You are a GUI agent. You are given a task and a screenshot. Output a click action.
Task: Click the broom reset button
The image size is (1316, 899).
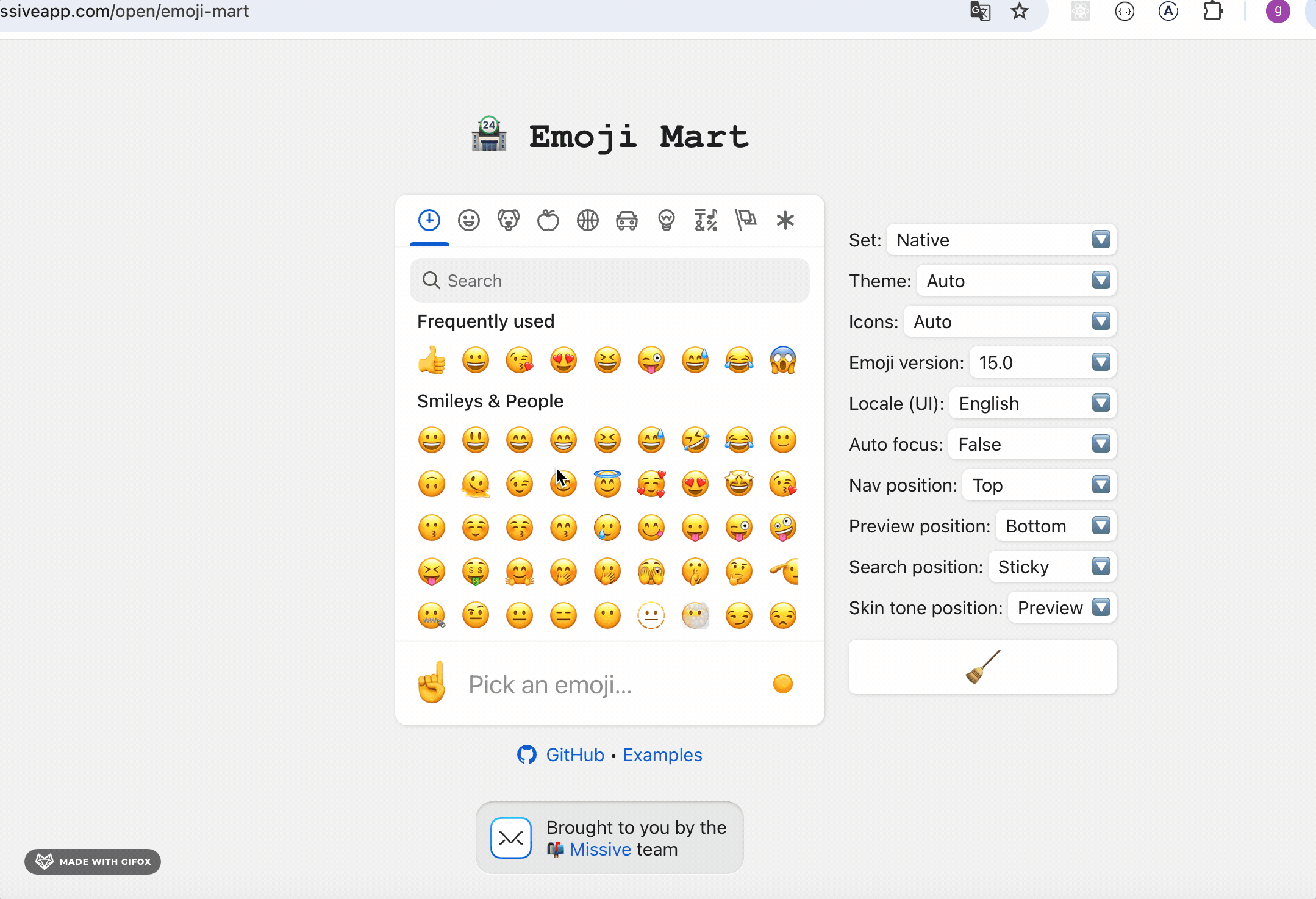[x=982, y=667]
